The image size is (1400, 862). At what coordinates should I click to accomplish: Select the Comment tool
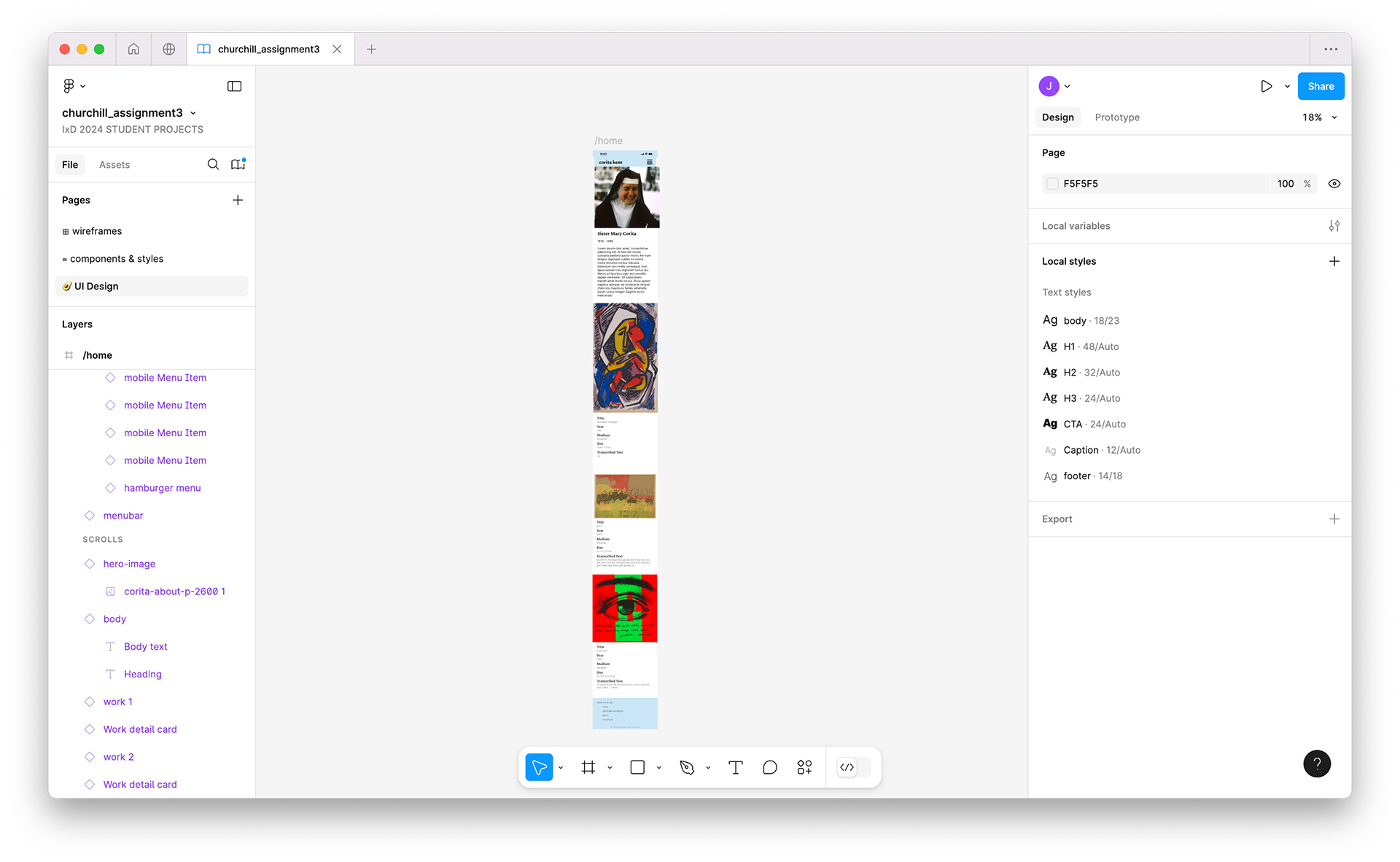click(770, 767)
